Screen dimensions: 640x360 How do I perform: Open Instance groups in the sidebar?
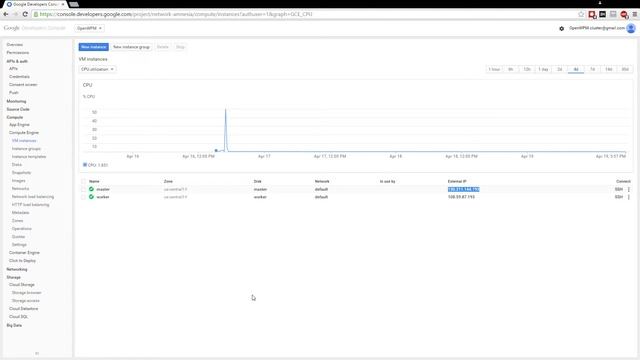point(26,149)
